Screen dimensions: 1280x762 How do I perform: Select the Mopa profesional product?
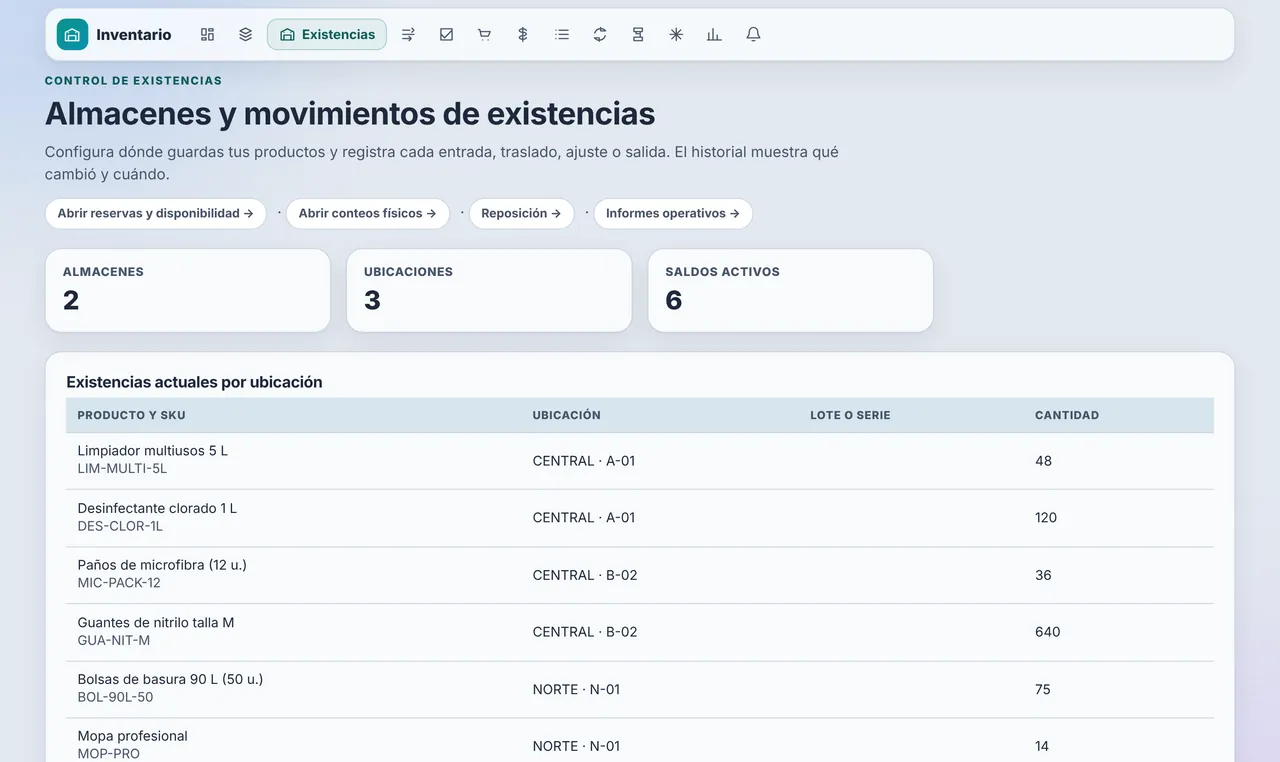132,736
